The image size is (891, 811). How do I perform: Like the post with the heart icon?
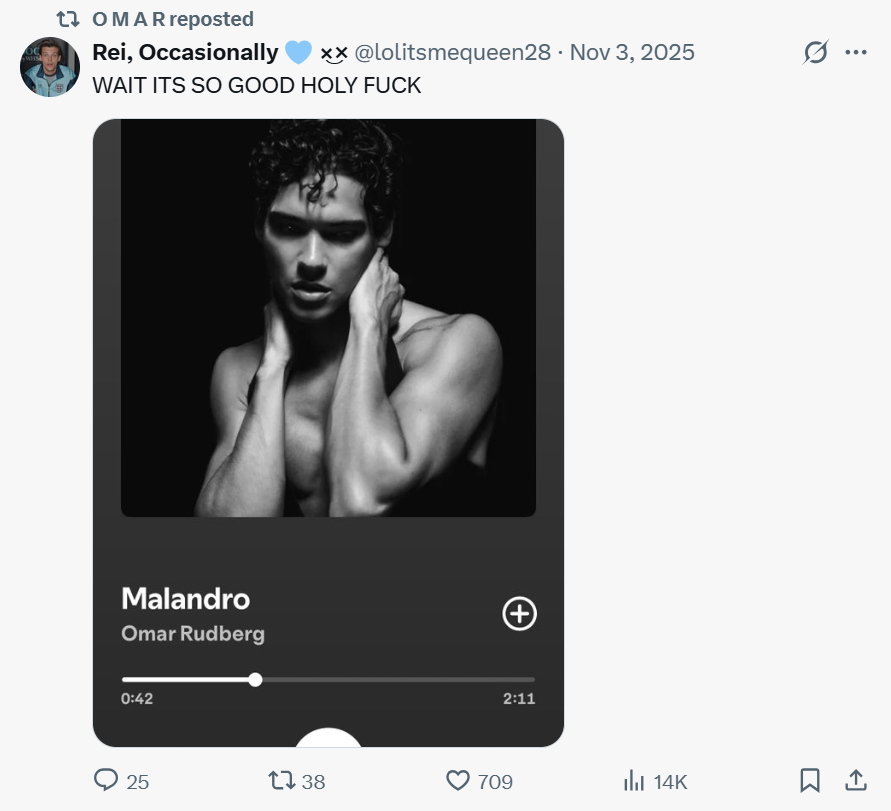point(458,781)
